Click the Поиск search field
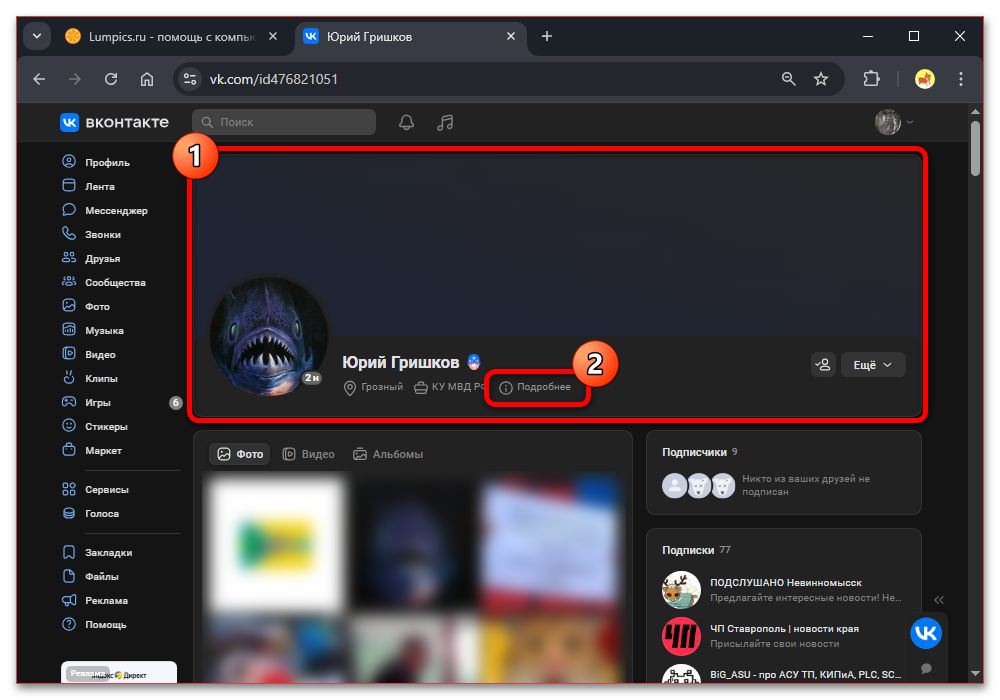This screenshot has height=700, width=1000. pyautogui.click(x=284, y=122)
